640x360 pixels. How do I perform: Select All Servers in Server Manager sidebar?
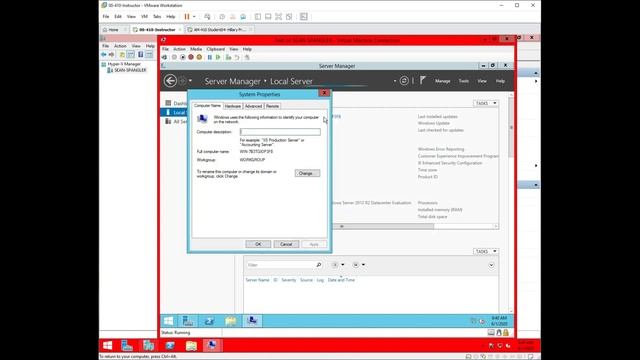click(x=176, y=122)
